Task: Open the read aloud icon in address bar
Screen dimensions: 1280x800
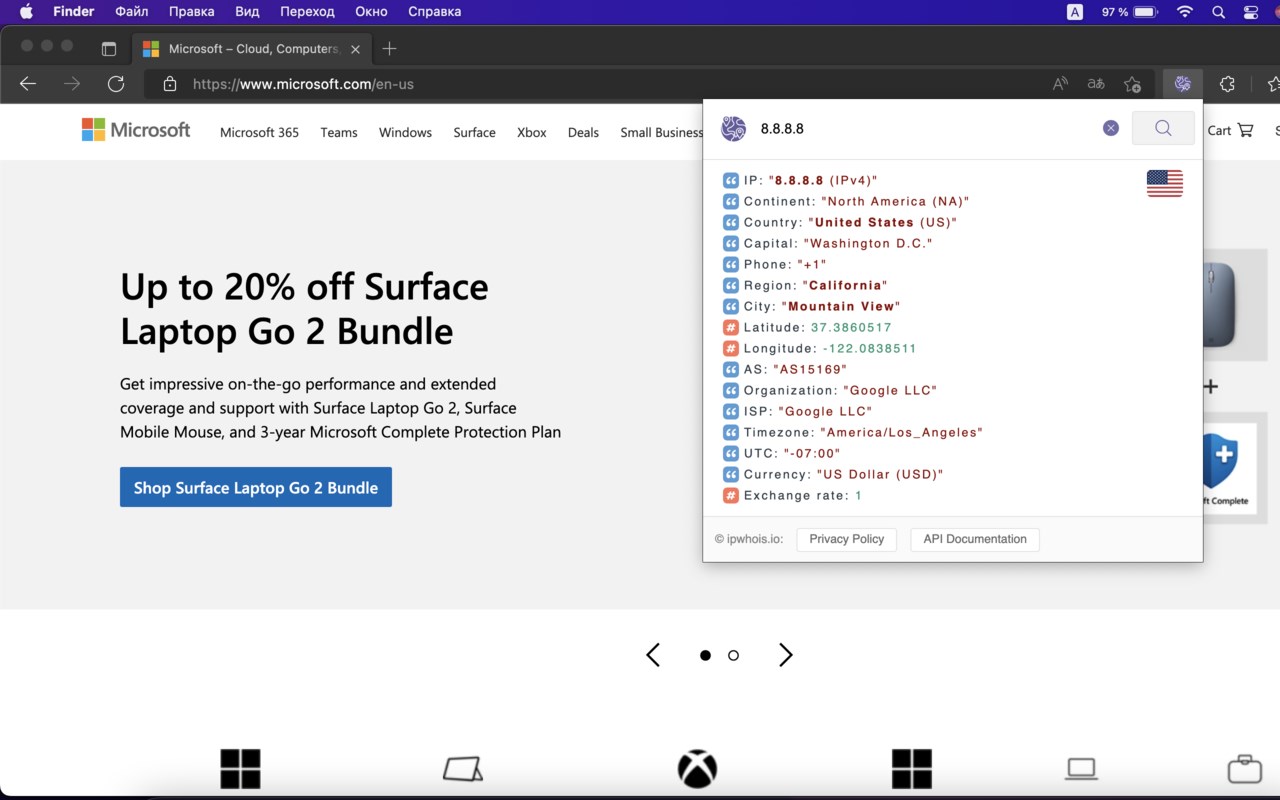Action: (1060, 84)
